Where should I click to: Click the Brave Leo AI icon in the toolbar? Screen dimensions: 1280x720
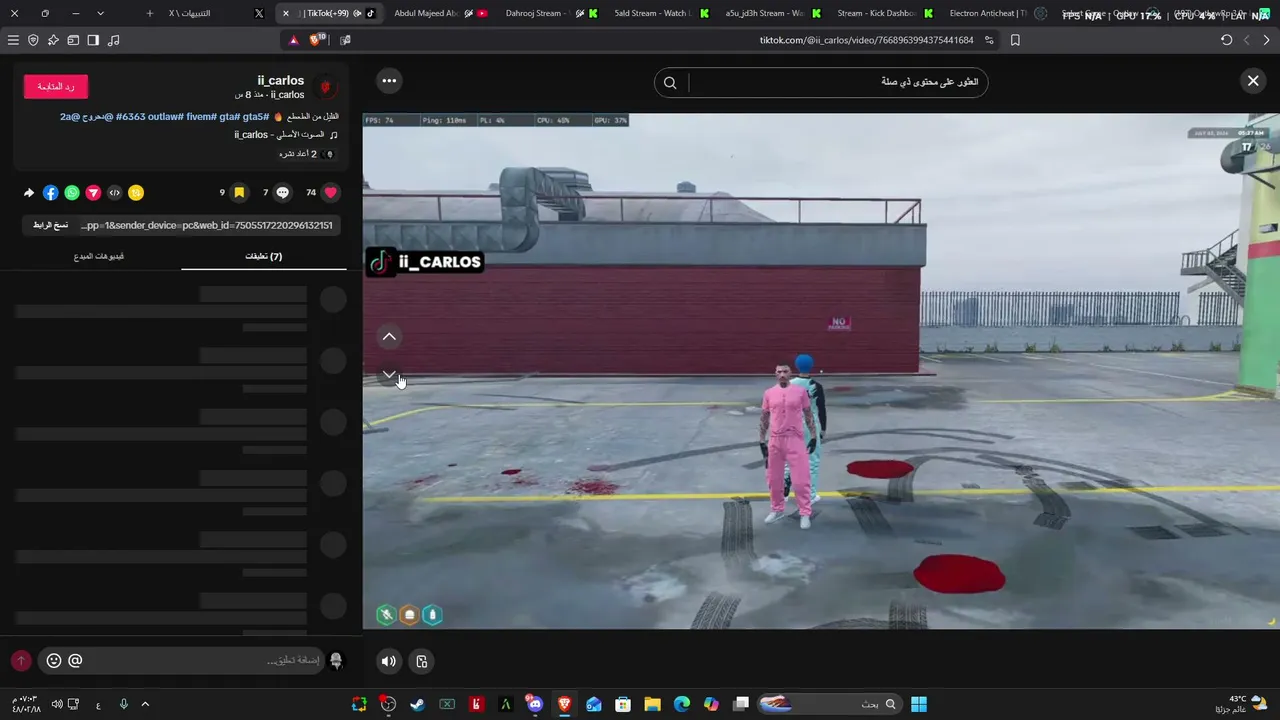53,40
